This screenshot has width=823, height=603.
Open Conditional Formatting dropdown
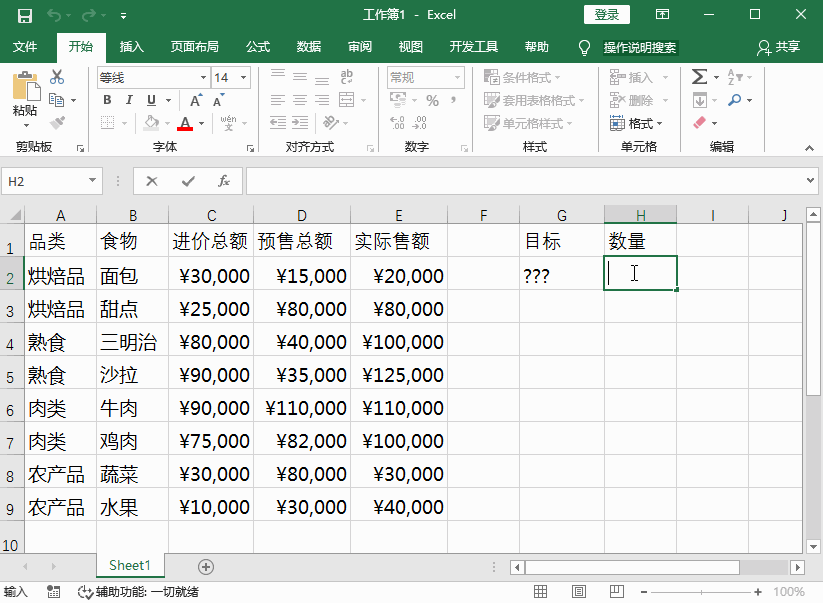(x=522, y=77)
